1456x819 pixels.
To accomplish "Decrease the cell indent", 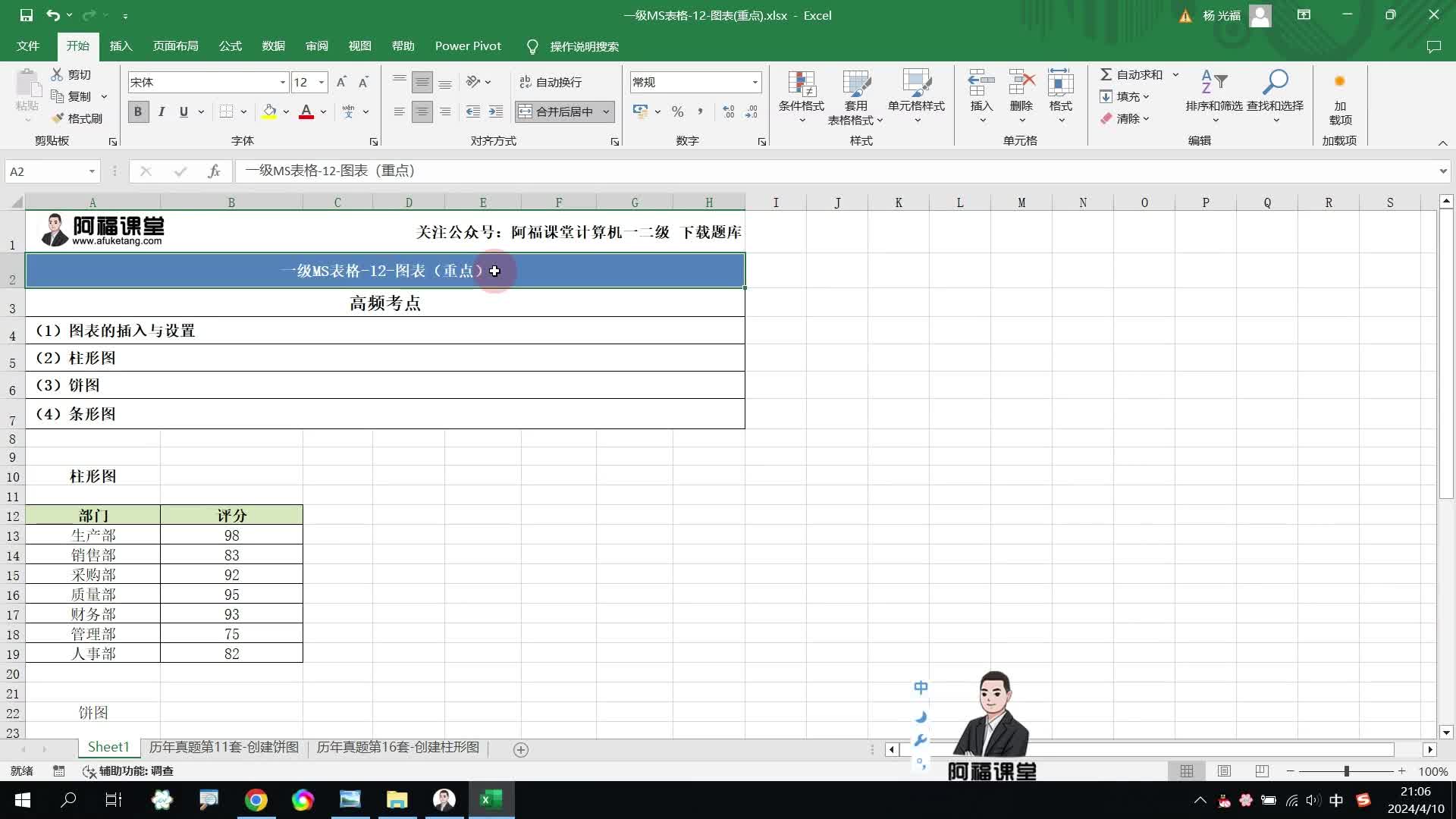I will point(472,111).
